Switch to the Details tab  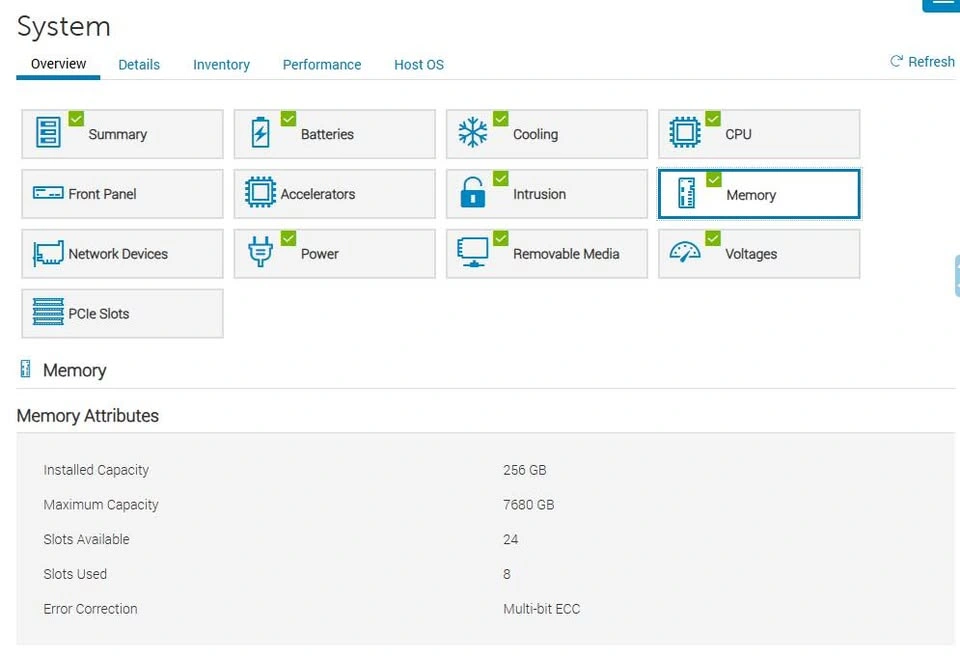click(139, 65)
